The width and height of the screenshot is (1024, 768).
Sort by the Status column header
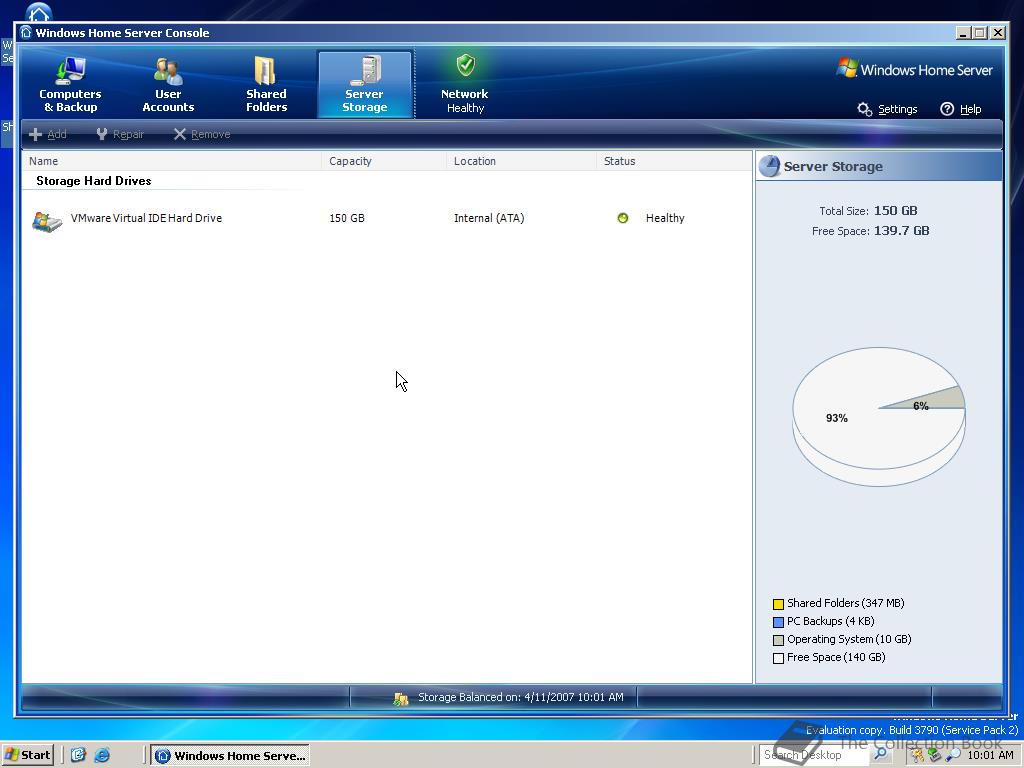pos(674,161)
